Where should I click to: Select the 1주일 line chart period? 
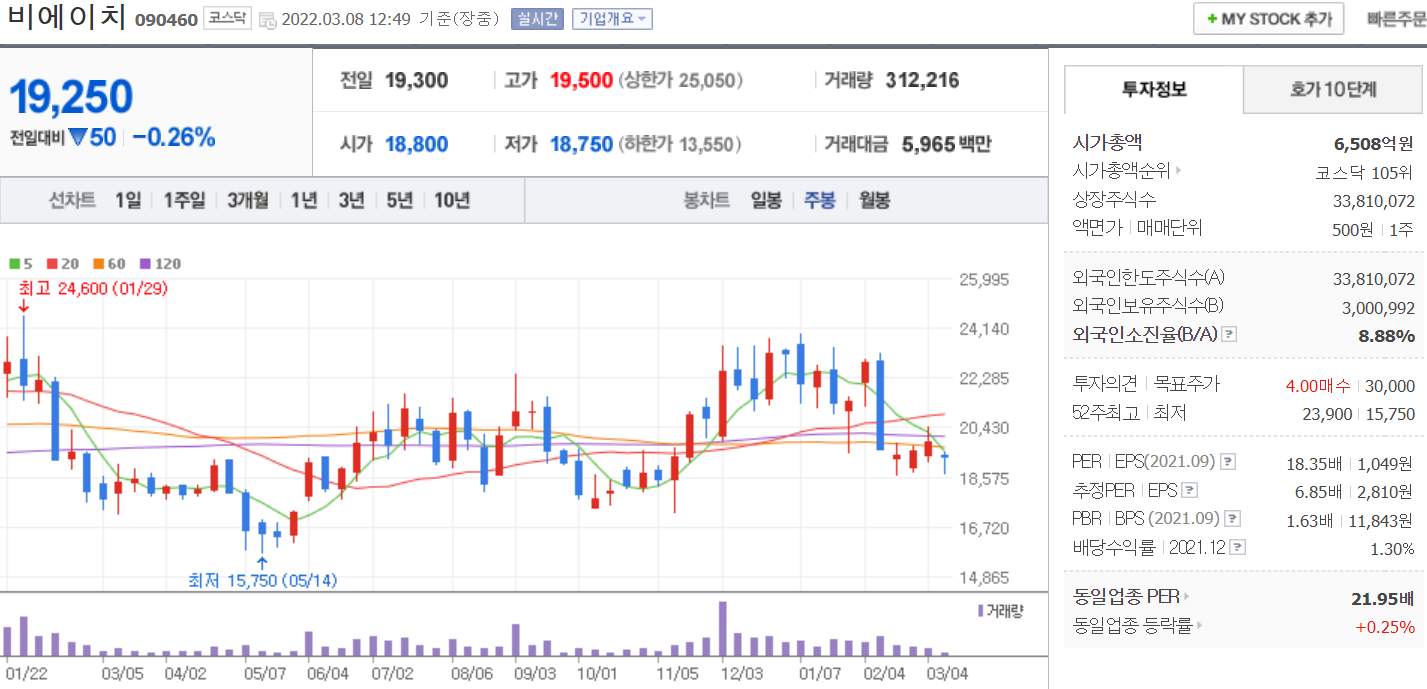[x=184, y=200]
